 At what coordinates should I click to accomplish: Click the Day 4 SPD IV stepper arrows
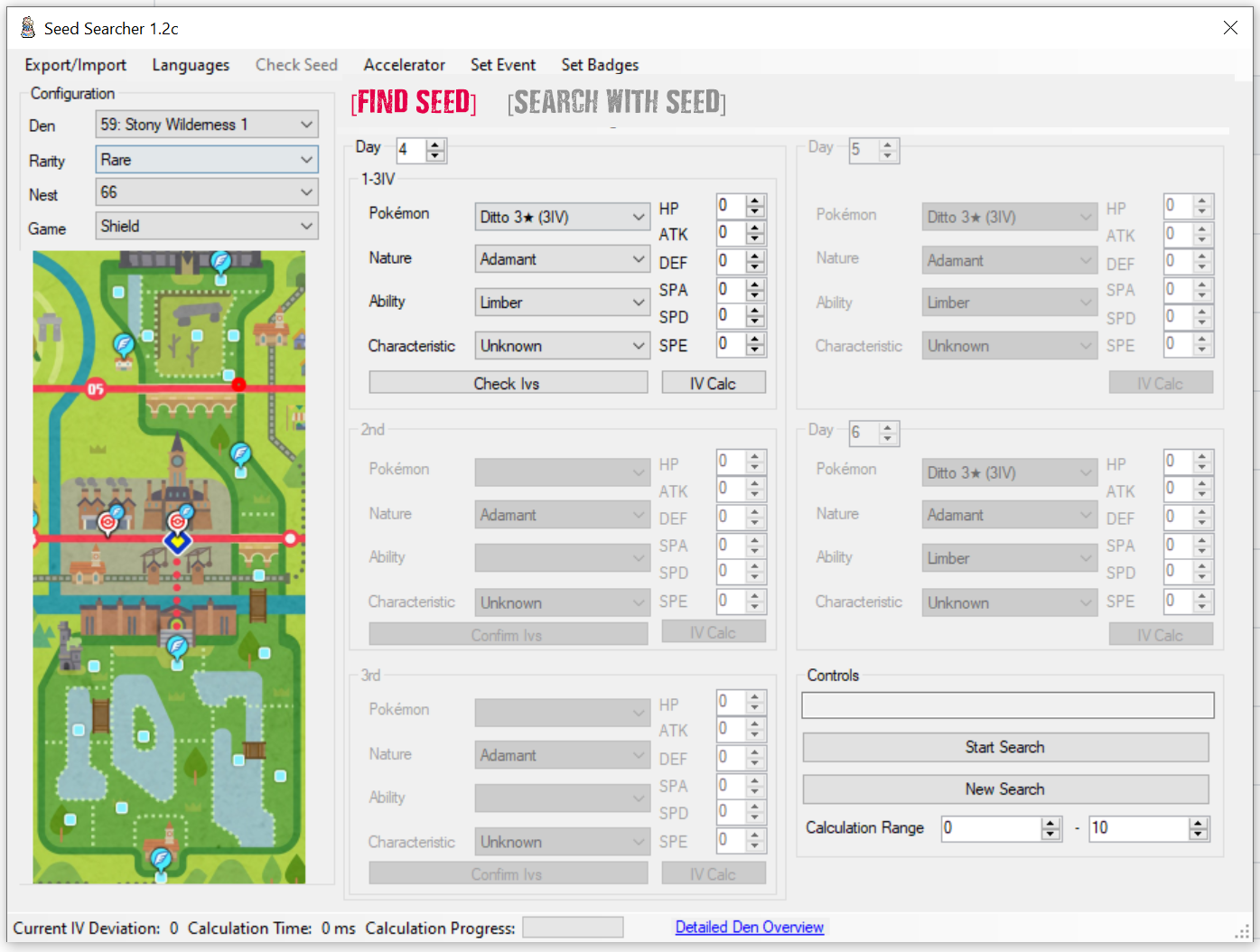(x=756, y=316)
